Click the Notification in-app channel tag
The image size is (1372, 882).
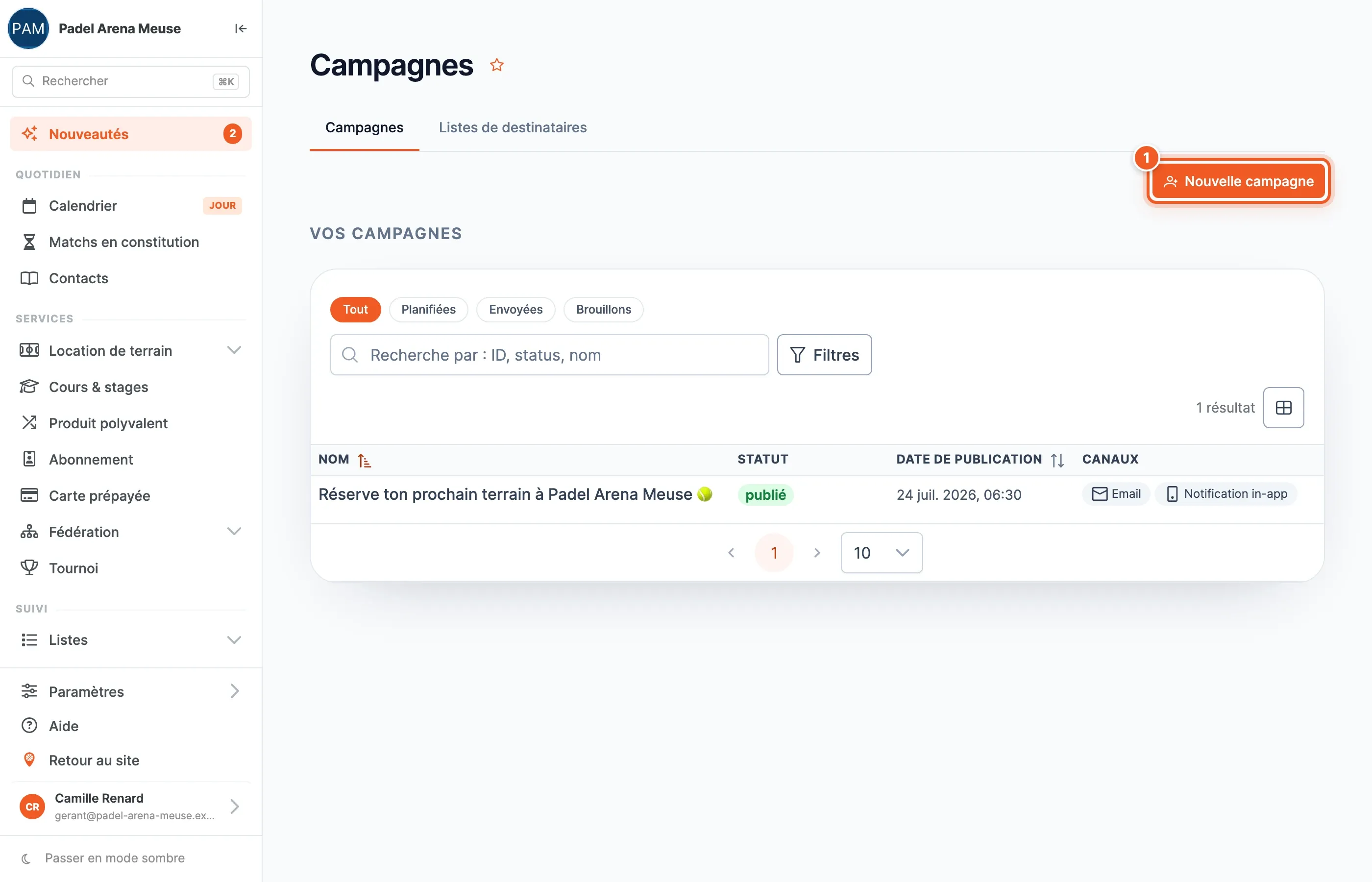[1226, 494]
